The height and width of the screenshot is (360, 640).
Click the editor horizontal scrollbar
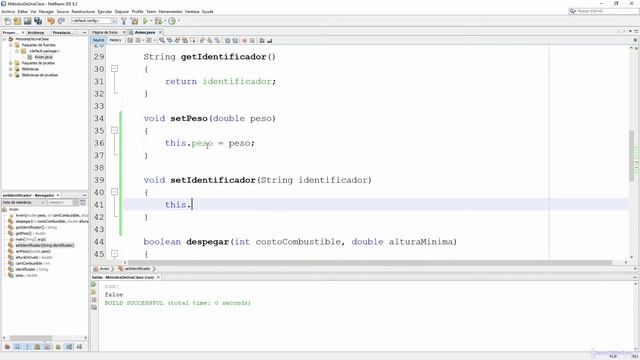[370, 262]
